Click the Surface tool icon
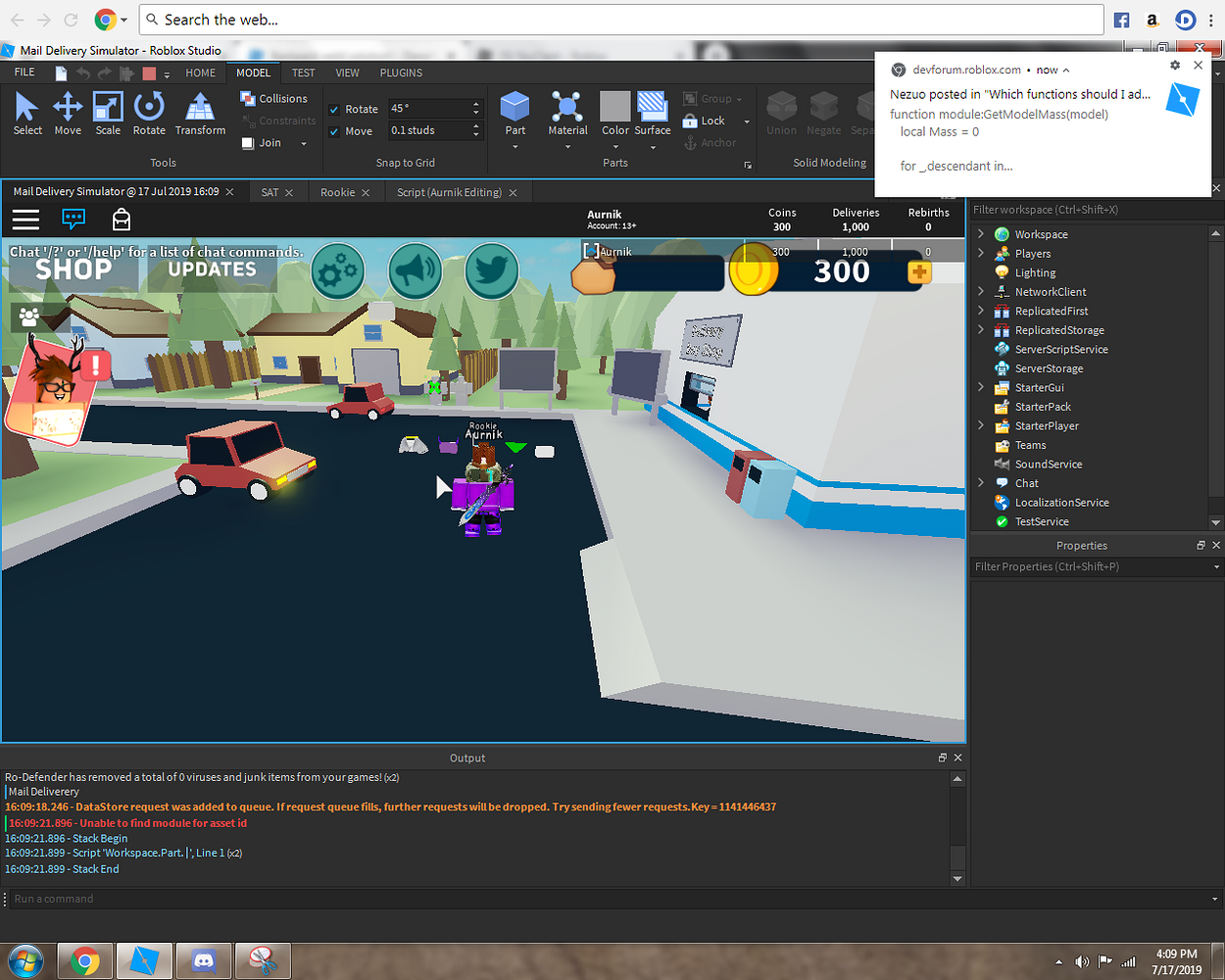Viewport: 1225px width, 980px height. click(653, 107)
